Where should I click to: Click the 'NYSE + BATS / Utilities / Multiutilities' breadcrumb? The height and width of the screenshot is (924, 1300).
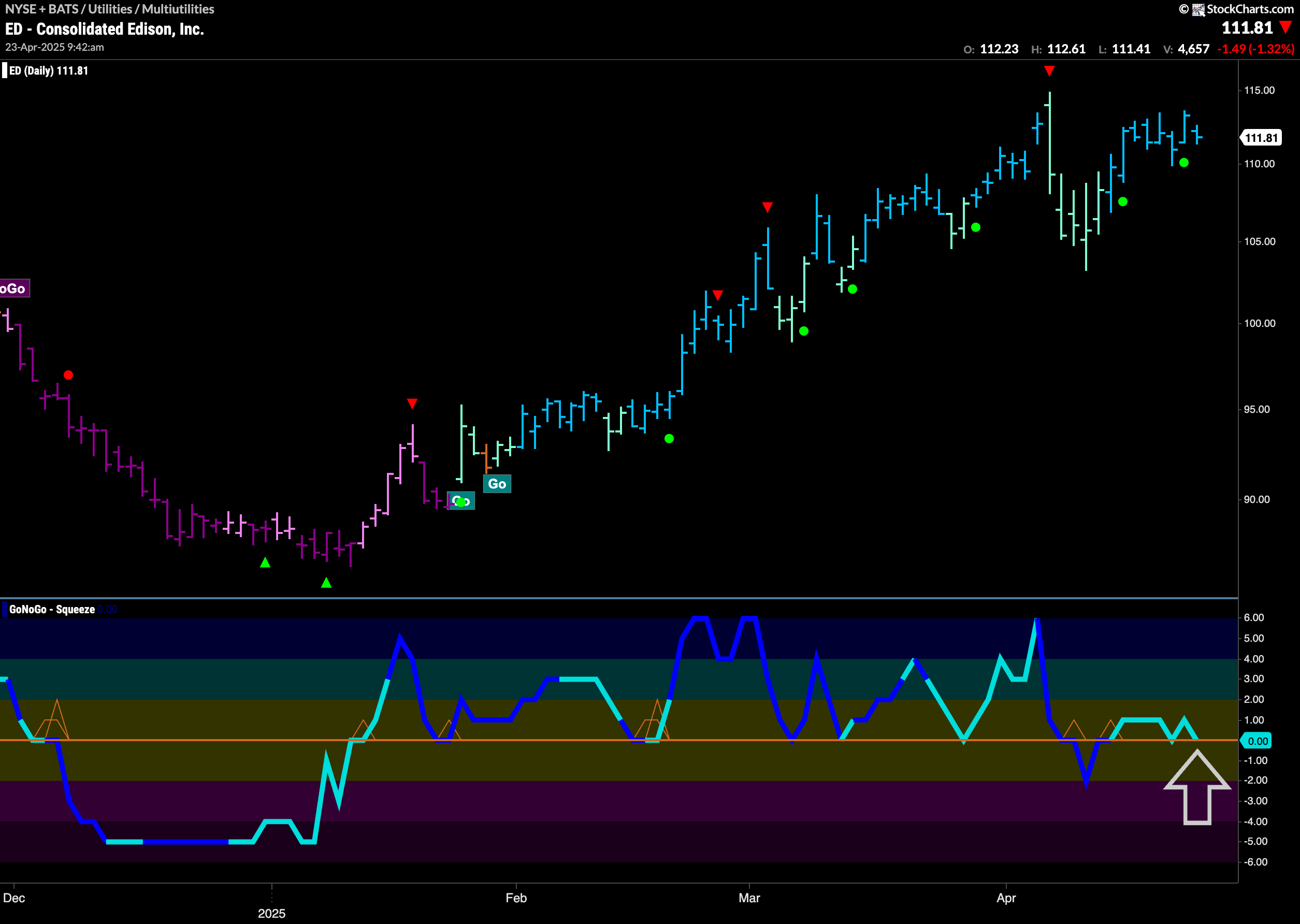[x=110, y=9]
